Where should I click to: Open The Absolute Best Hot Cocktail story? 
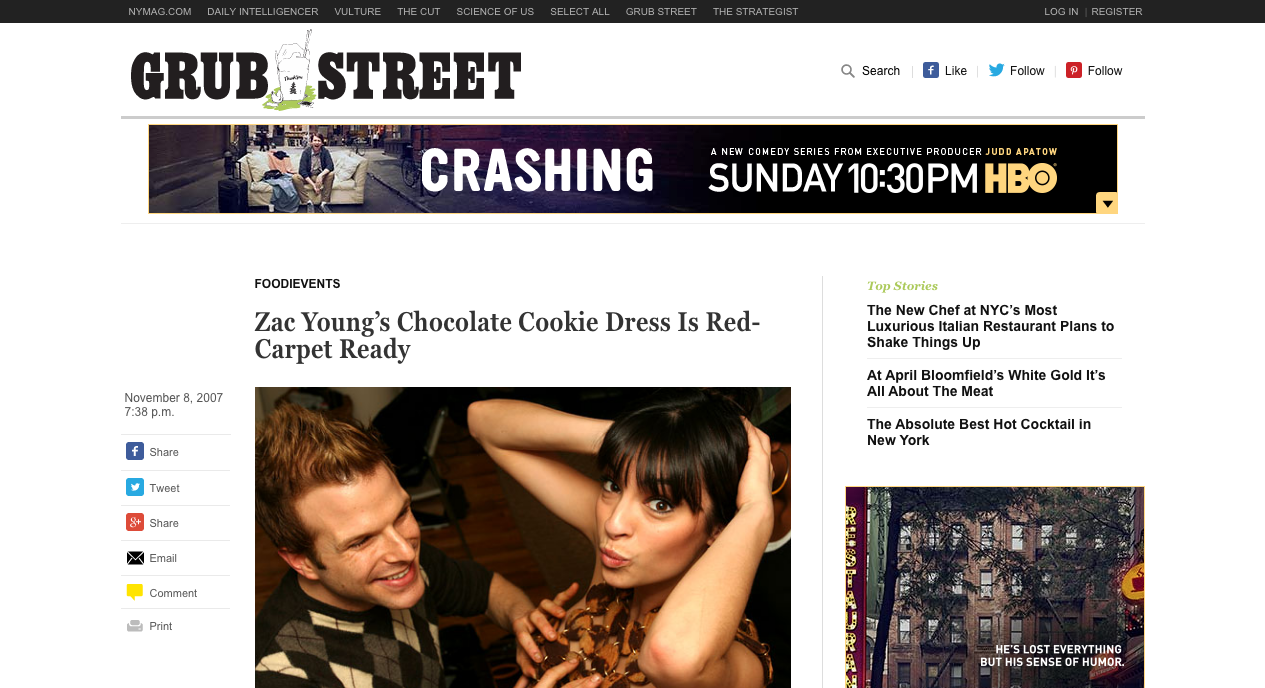click(x=979, y=432)
